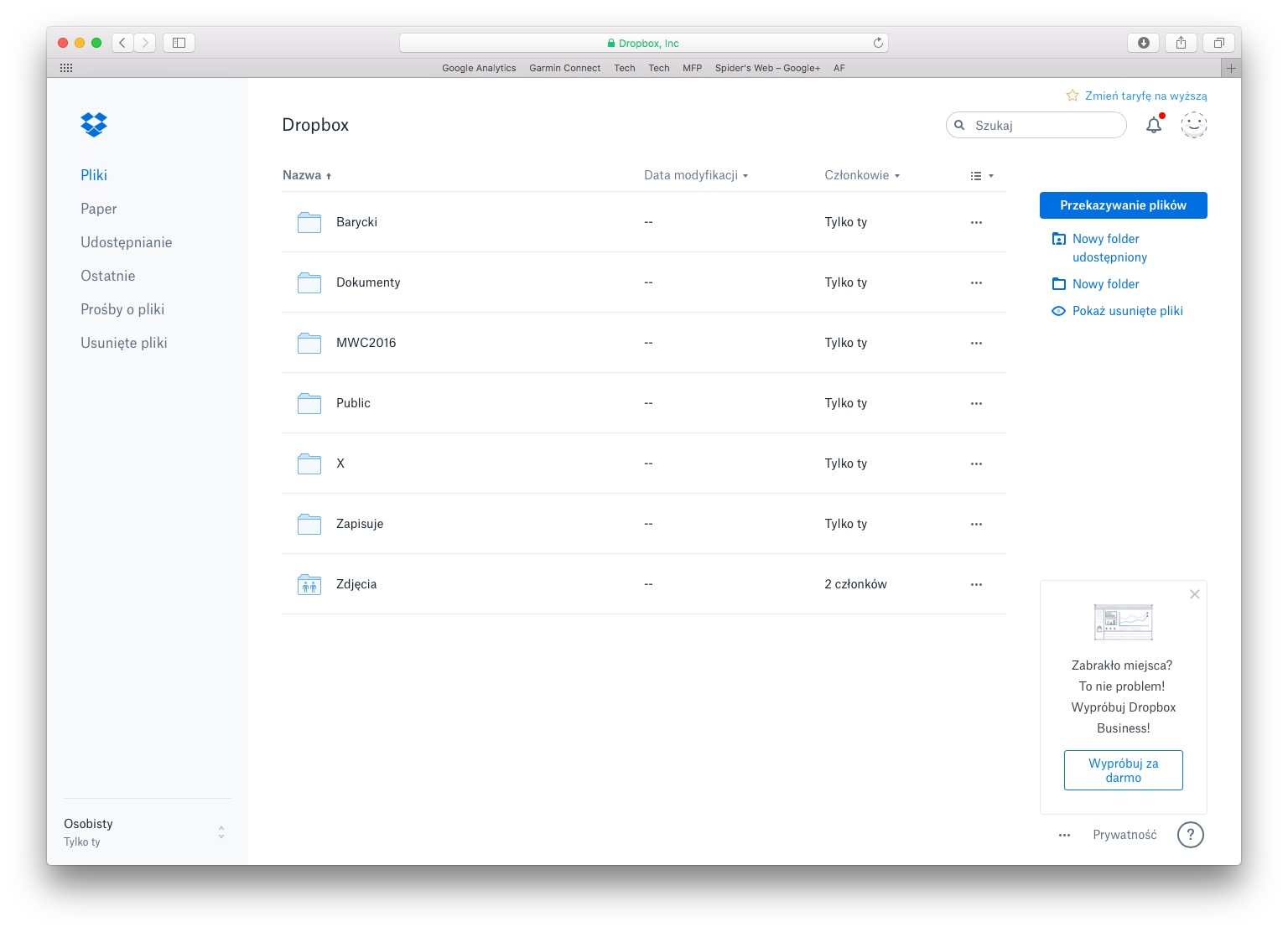Open more options for Dokumenty row
The height and width of the screenshot is (932, 1288).
pyautogui.click(x=976, y=282)
